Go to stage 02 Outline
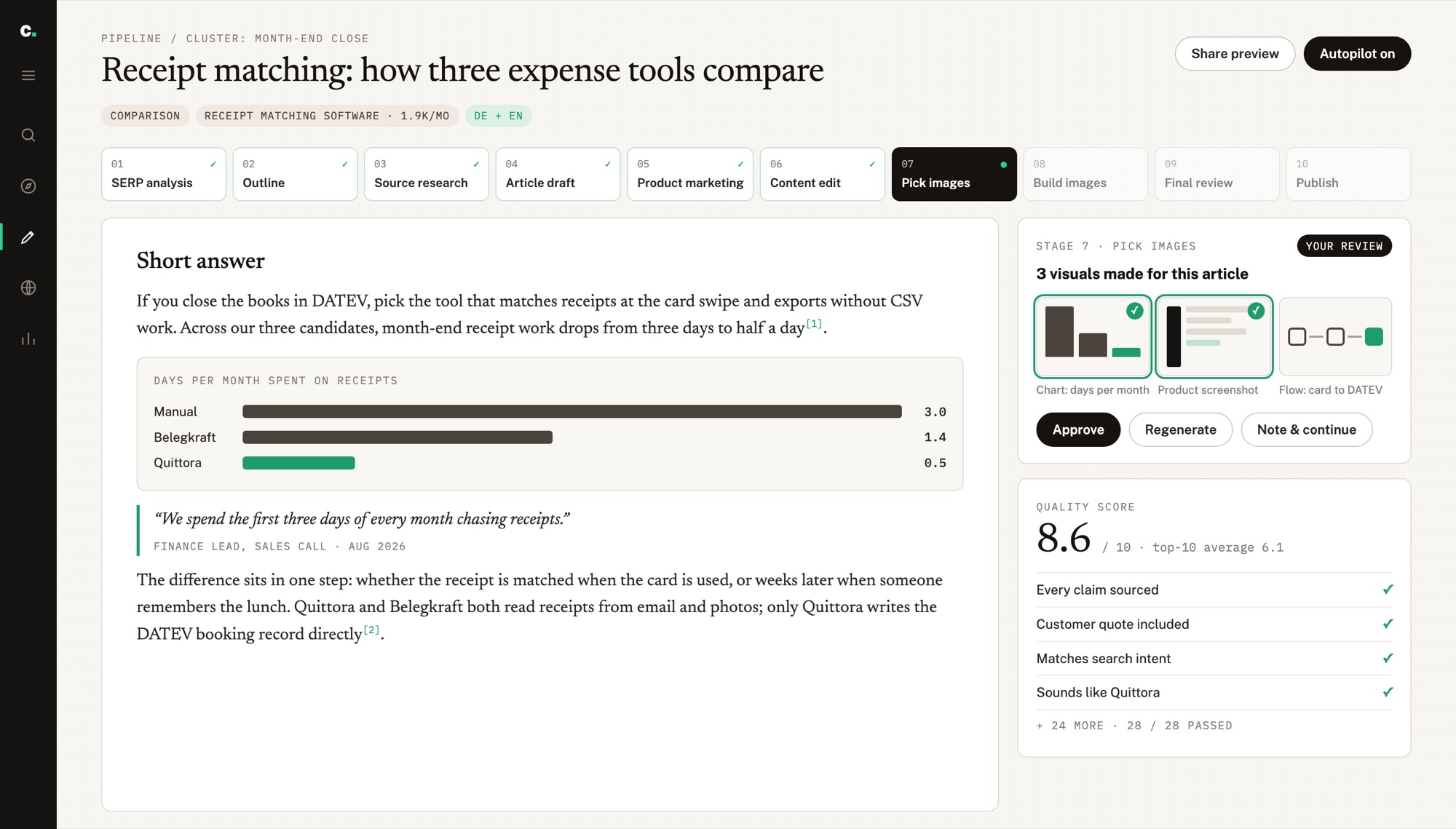The height and width of the screenshot is (829, 1456). pos(295,175)
